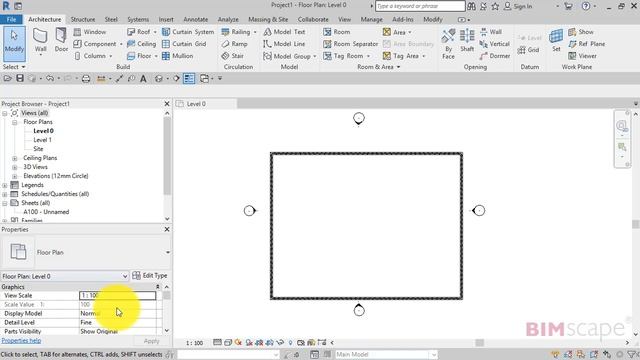640x360 pixels.
Task: Pick the Column tool
Action: (90, 56)
